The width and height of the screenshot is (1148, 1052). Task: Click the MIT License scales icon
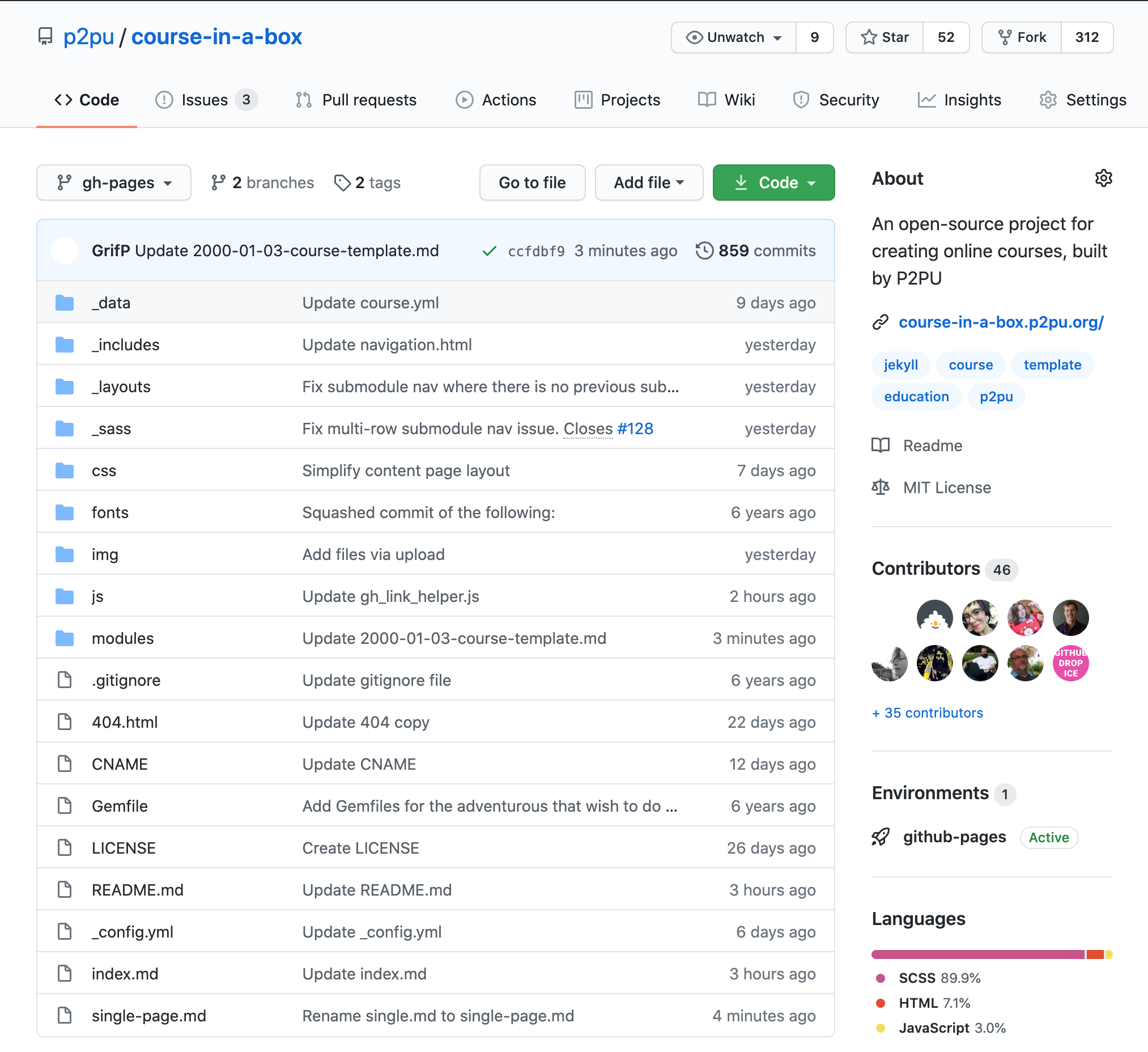[881, 487]
